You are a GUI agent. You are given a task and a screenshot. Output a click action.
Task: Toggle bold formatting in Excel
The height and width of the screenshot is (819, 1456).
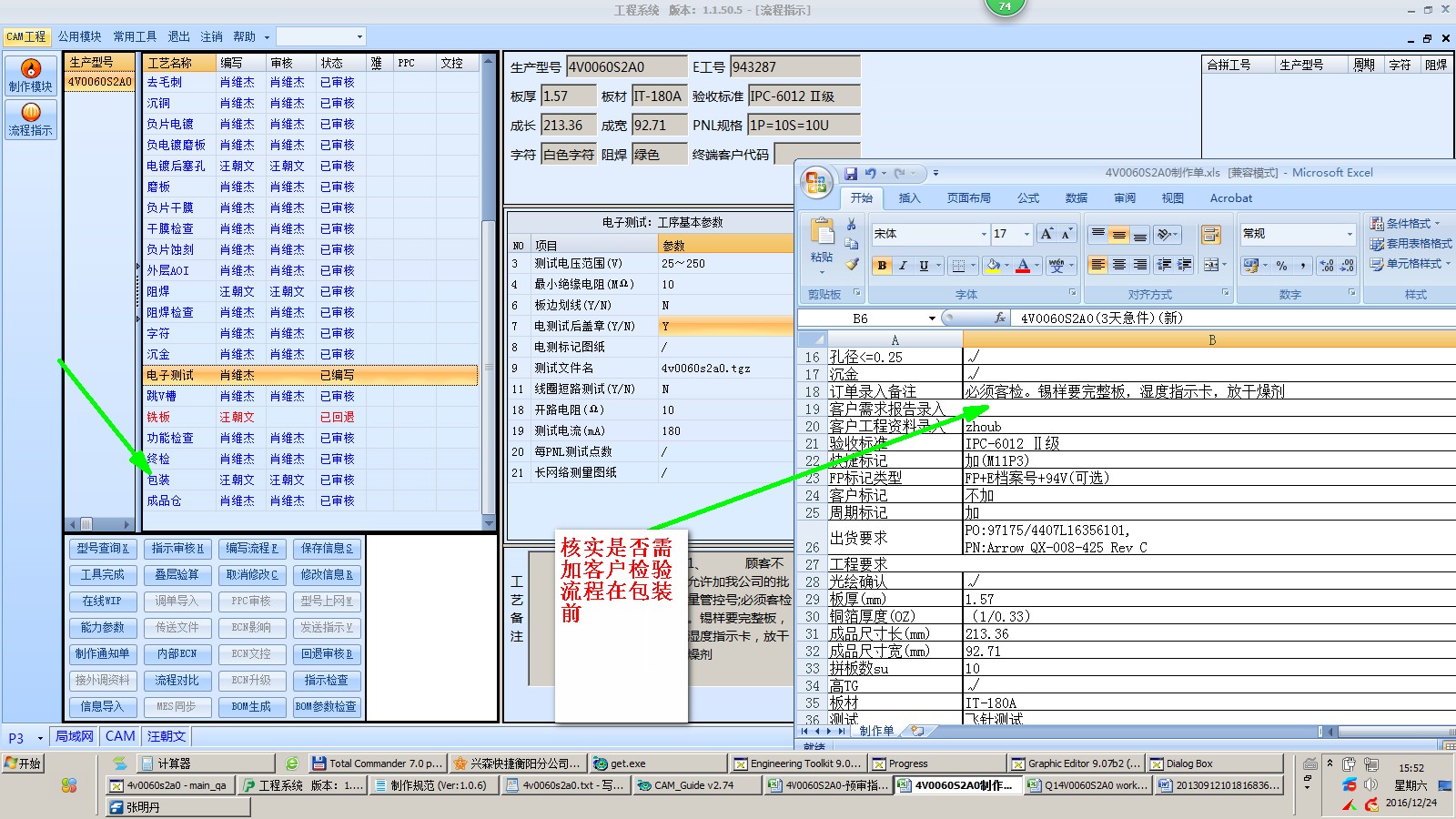tap(882, 265)
